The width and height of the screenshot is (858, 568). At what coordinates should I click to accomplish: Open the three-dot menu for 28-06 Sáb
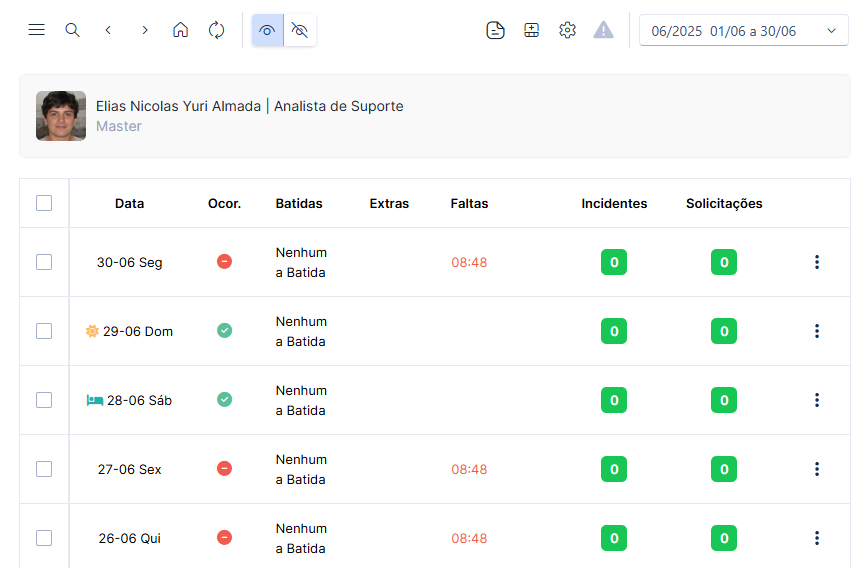[817, 400]
